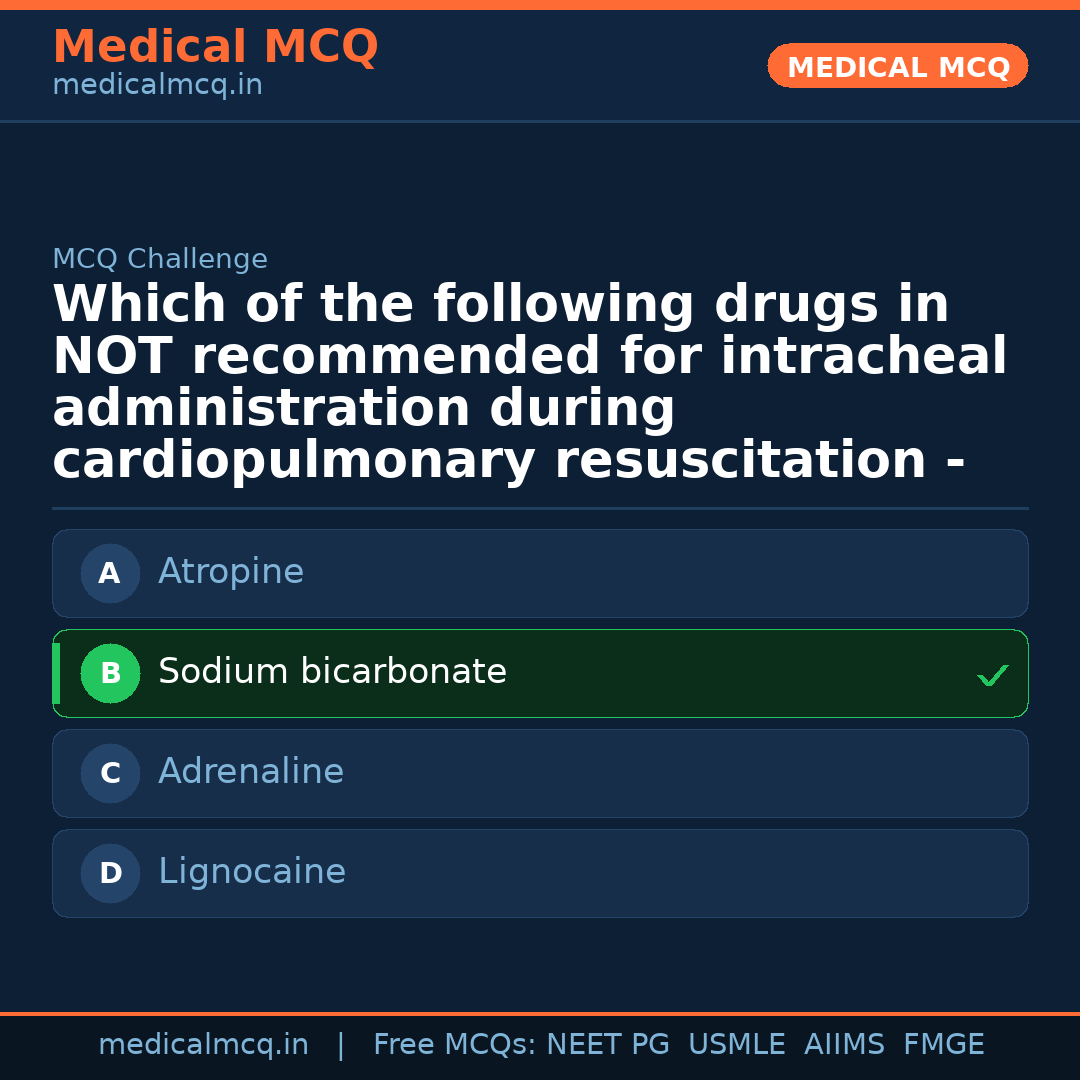Click the green checkmark icon

(992, 676)
